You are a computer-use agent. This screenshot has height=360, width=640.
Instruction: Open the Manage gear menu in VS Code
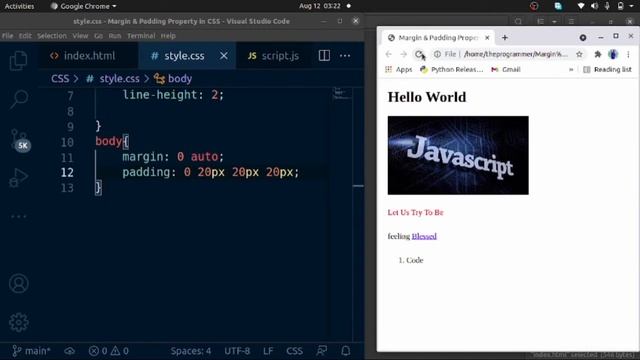(19, 322)
